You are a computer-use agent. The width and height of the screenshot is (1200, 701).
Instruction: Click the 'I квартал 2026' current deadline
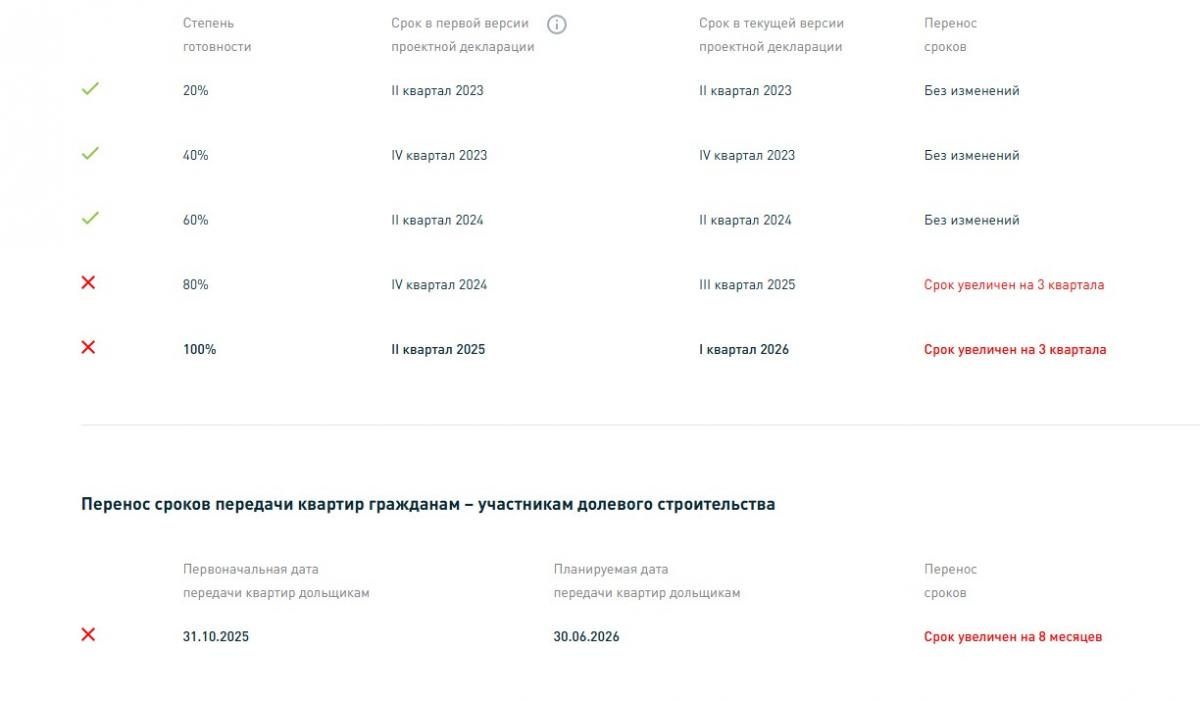744,350
